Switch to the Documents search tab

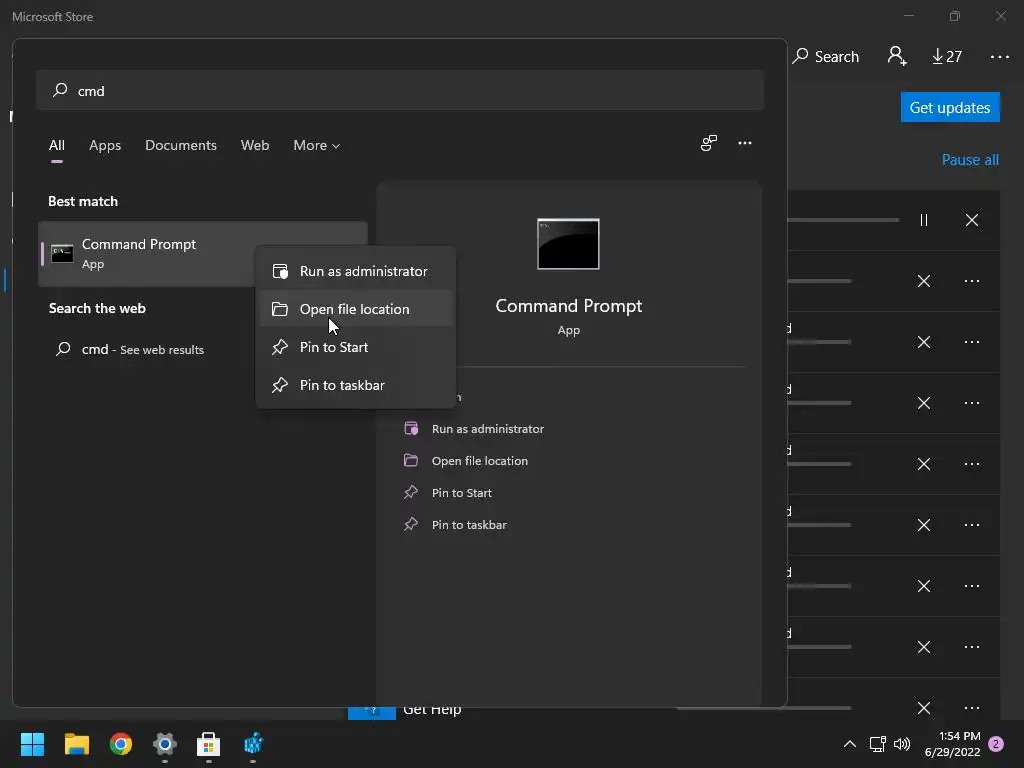tap(181, 145)
